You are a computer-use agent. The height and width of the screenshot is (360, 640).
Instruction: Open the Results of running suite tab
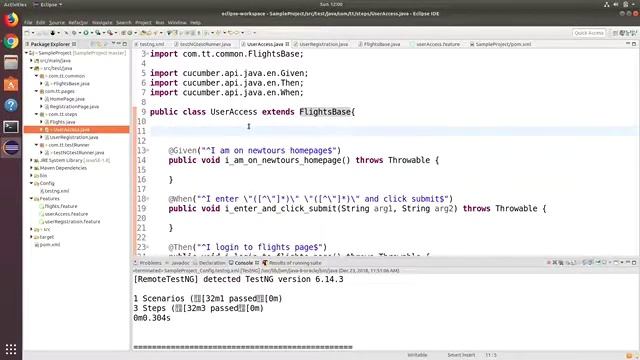[x=295, y=263]
